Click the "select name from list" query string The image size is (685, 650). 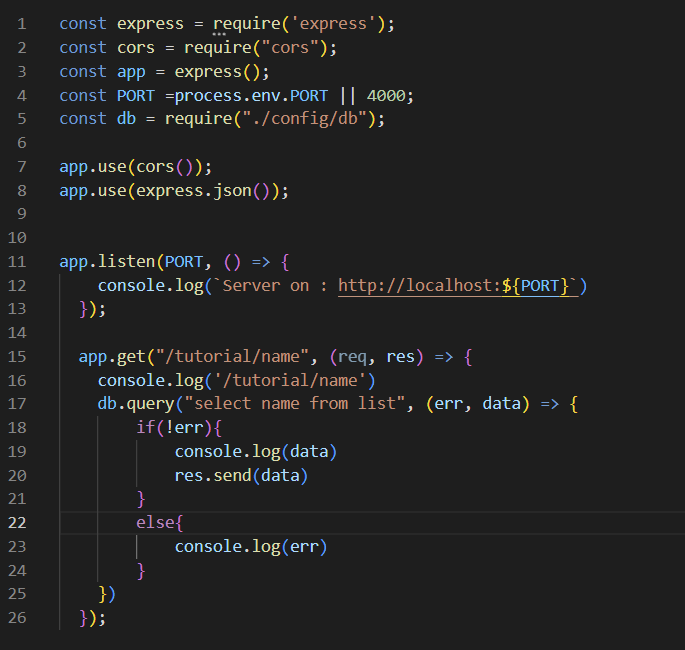point(295,404)
